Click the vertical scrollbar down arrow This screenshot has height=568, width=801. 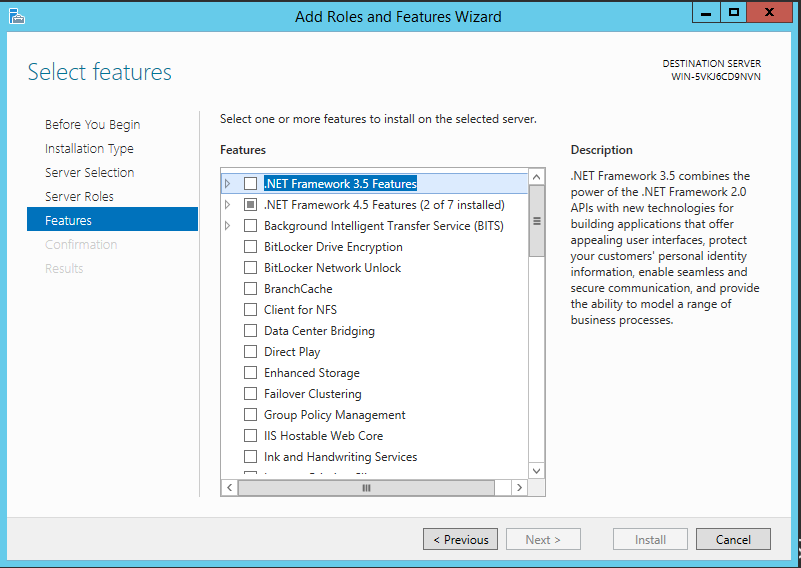pyautogui.click(x=537, y=470)
